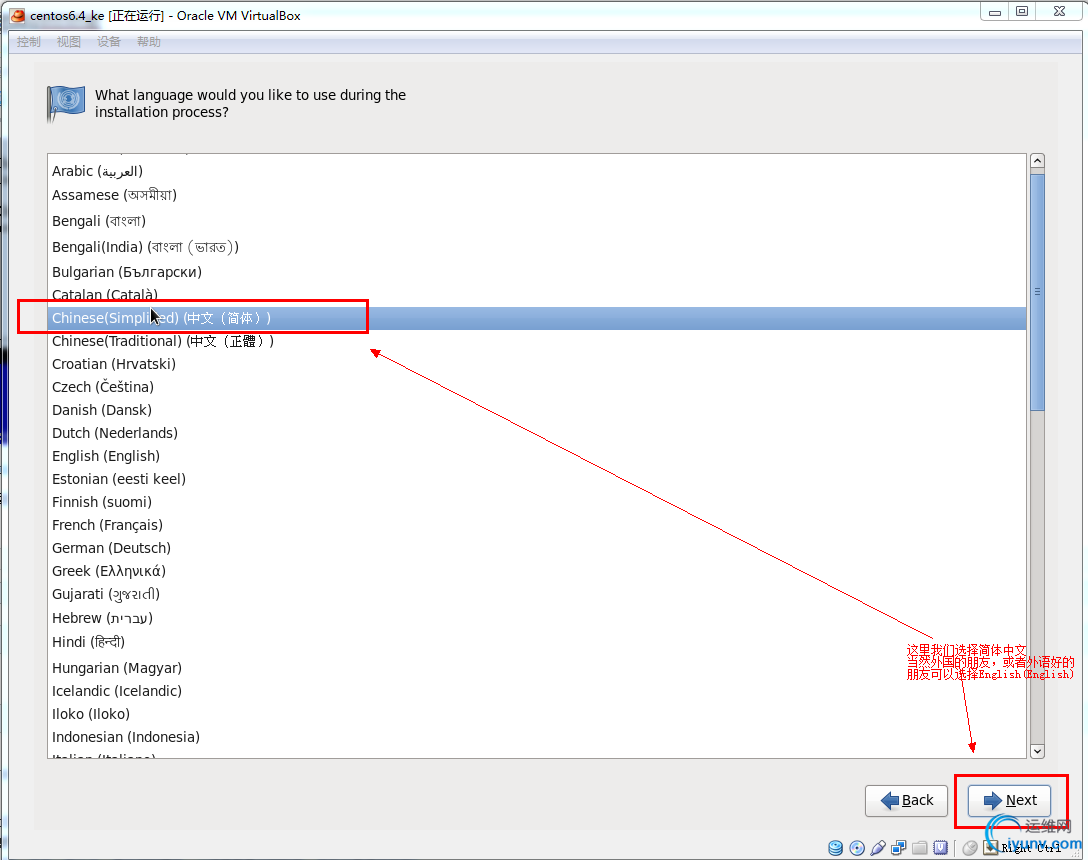
Task: Click the scrollbar up arrow
Action: (1037, 161)
